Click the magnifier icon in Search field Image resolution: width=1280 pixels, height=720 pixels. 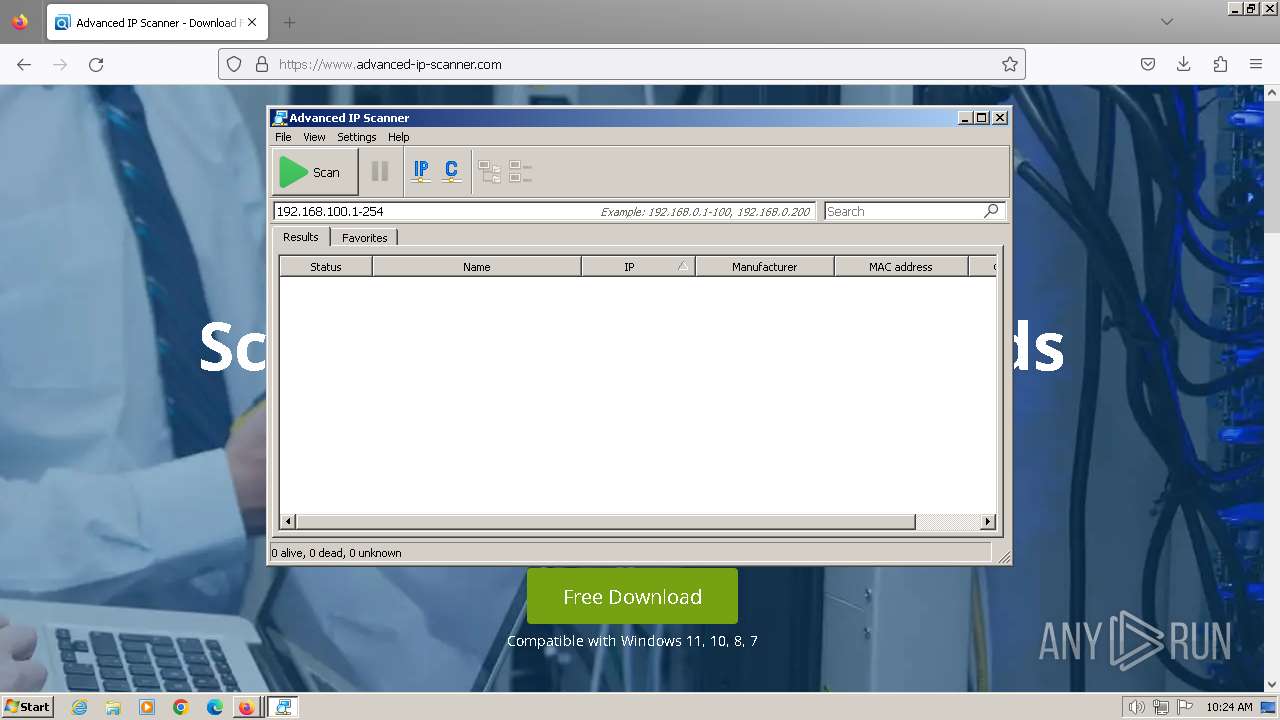[991, 211]
